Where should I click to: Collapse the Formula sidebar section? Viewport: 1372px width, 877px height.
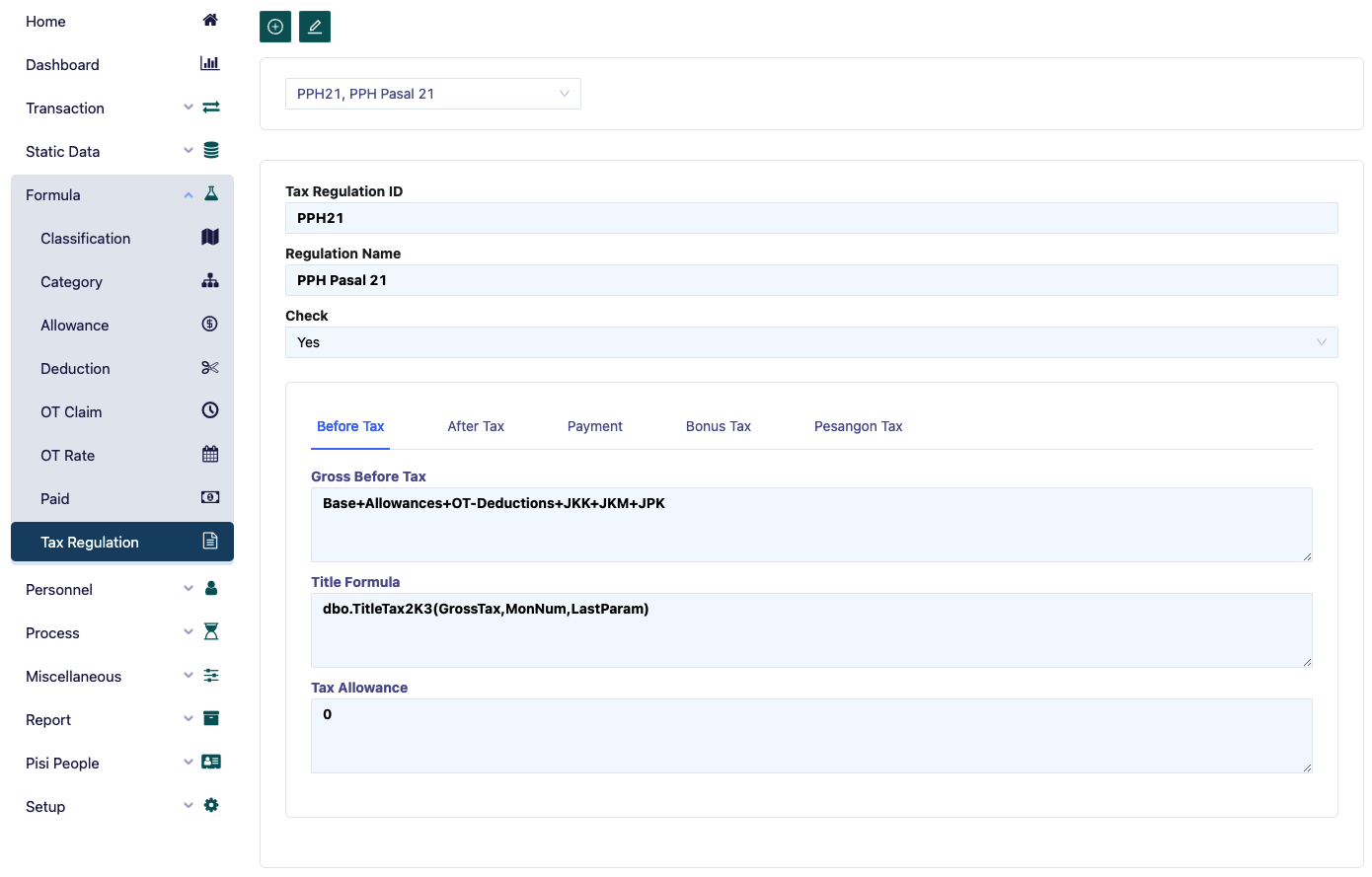coord(188,194)
